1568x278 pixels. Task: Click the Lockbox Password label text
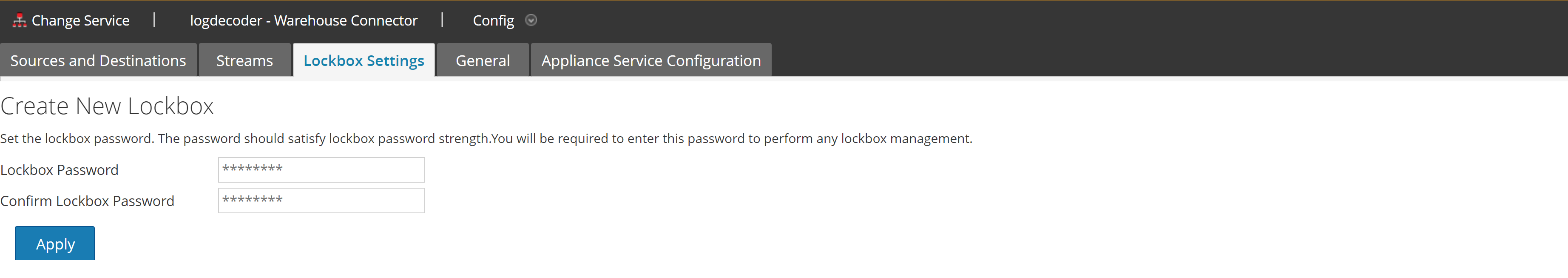pyautogui.click(x=60, y=170)
